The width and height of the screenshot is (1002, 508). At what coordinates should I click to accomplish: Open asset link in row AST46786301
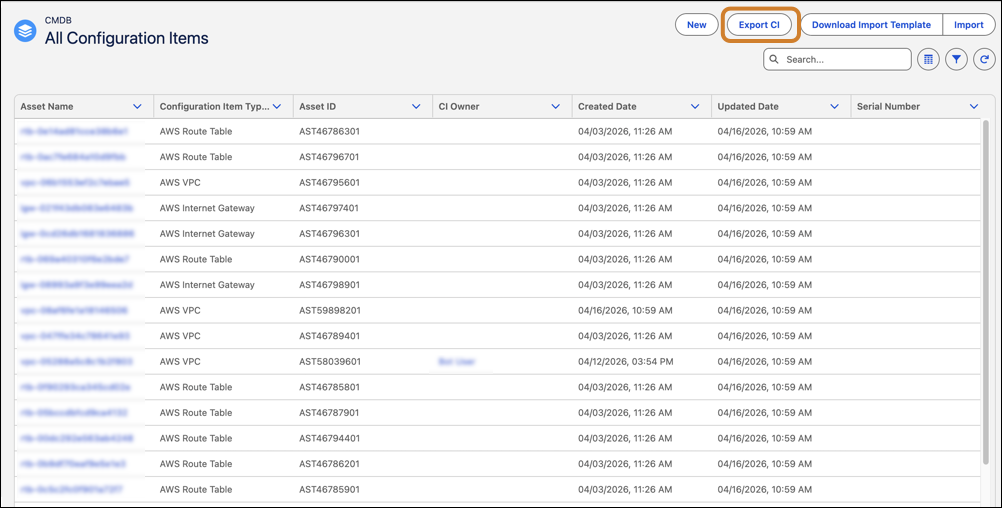click(73, 132)
